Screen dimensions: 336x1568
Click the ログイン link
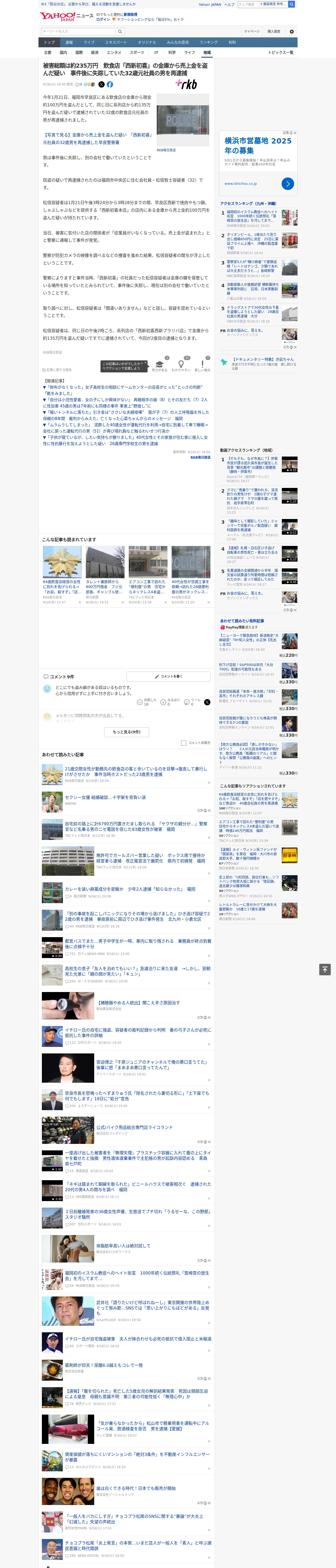tap(103, 20)
